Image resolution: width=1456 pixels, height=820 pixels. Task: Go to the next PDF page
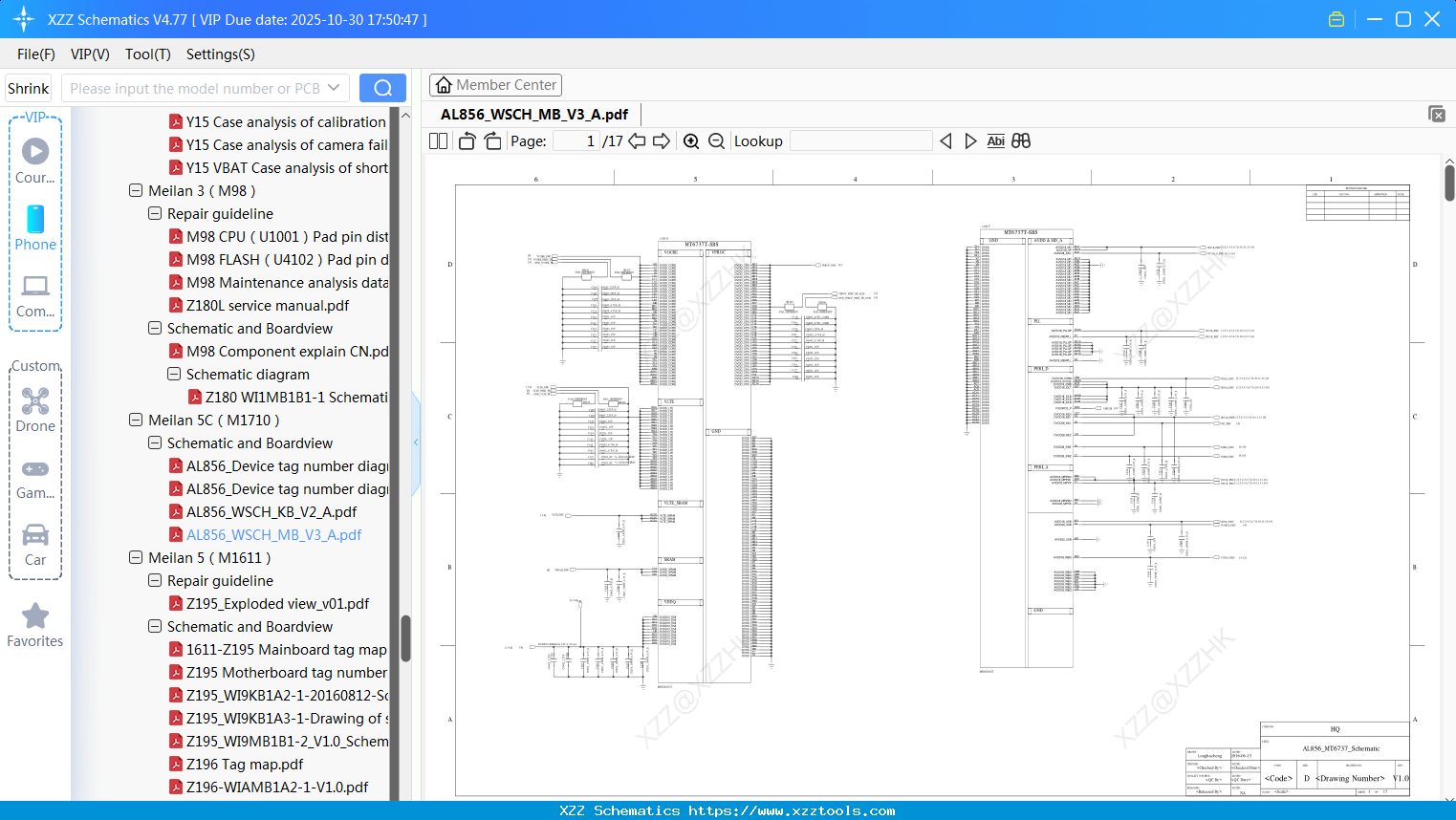coord(661,140)
